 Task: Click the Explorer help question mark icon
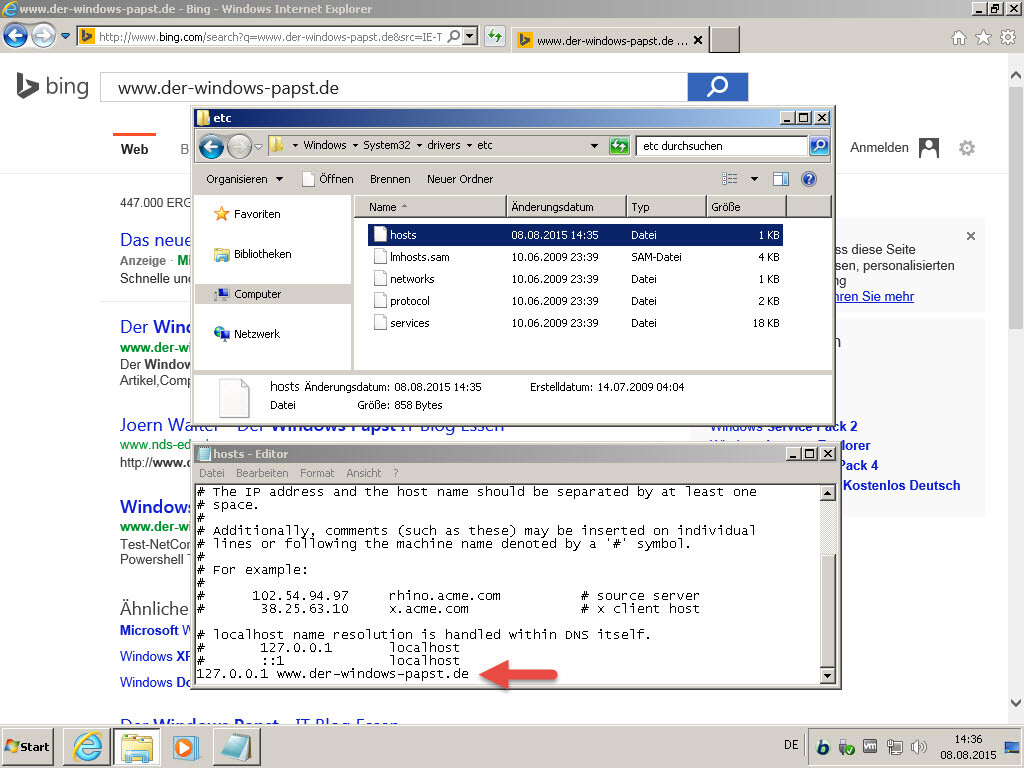pyautogui.click(x=809, y=179)
